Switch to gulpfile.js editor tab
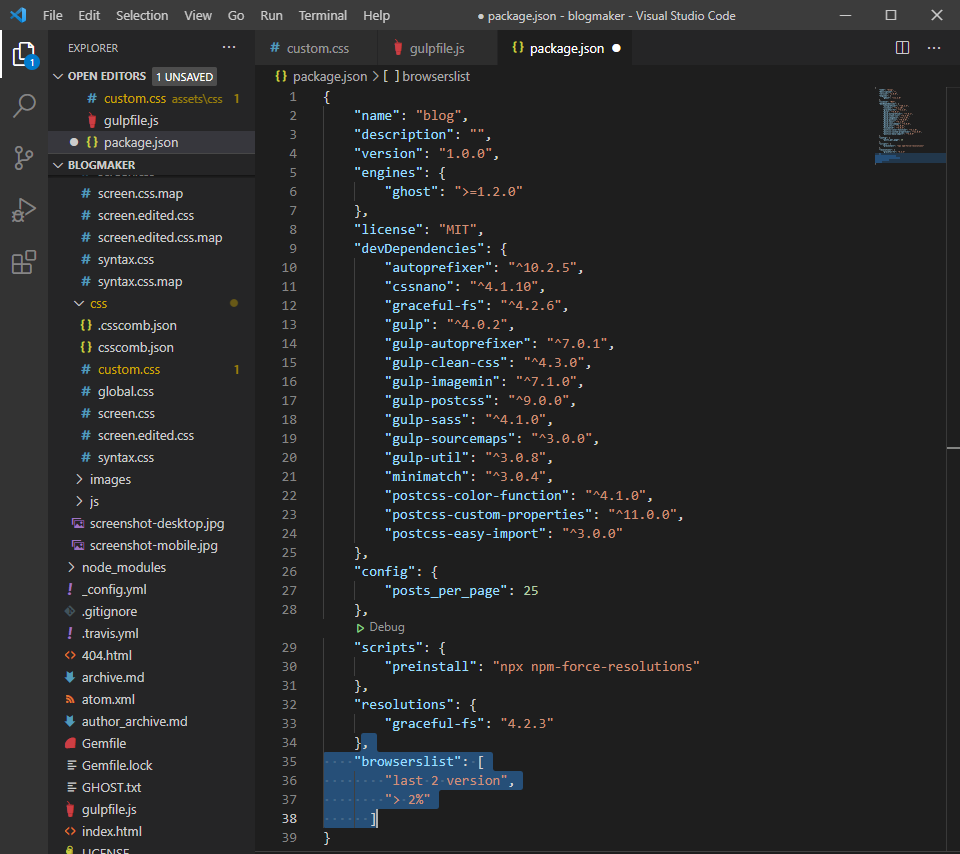960x854 pixels. point(437,48)
